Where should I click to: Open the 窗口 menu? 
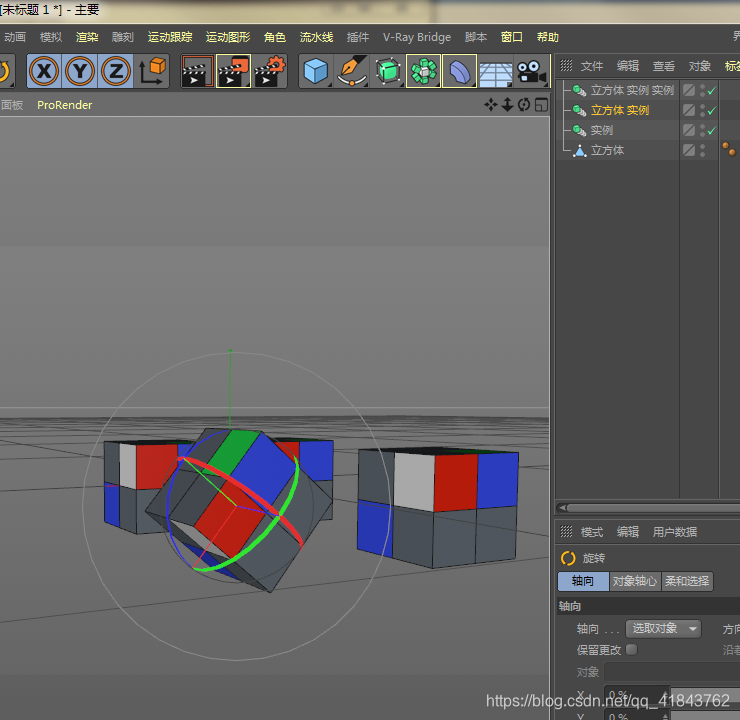click(x=512, y=37)
